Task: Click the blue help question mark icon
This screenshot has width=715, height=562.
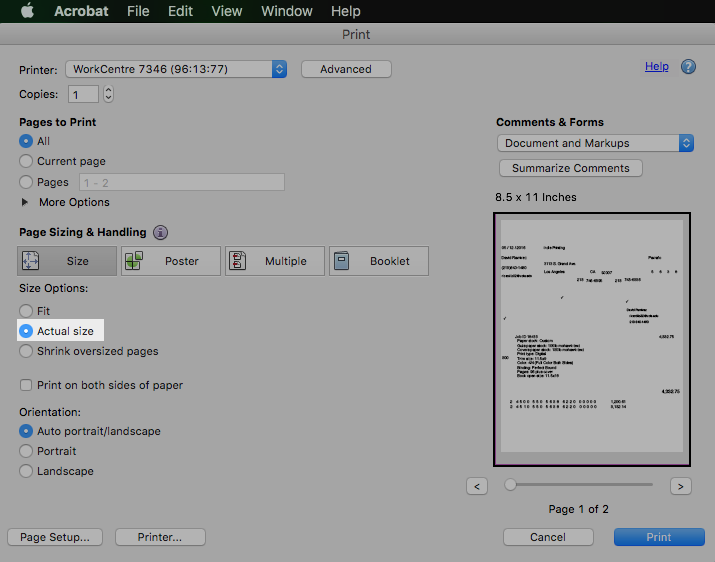Action: pyautogui.click(x=688, y=67)
